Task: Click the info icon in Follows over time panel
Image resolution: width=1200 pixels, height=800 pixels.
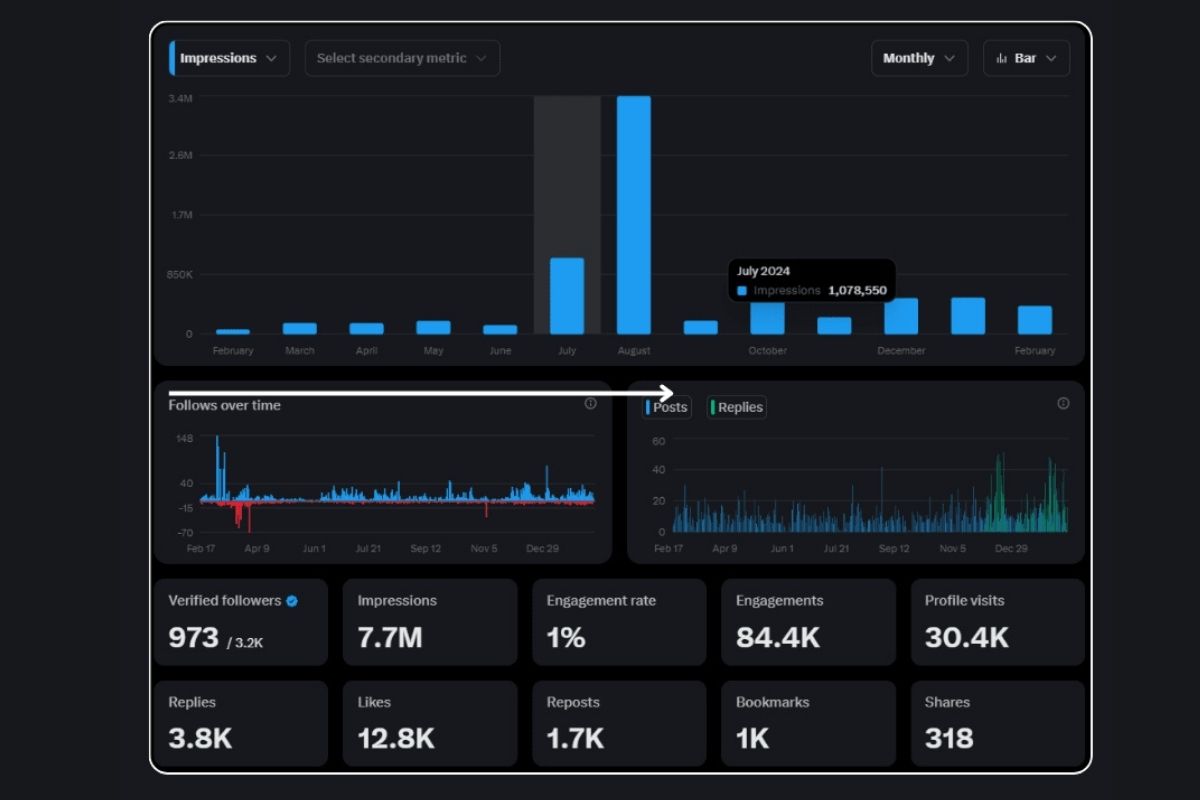Action: point(590,404)
